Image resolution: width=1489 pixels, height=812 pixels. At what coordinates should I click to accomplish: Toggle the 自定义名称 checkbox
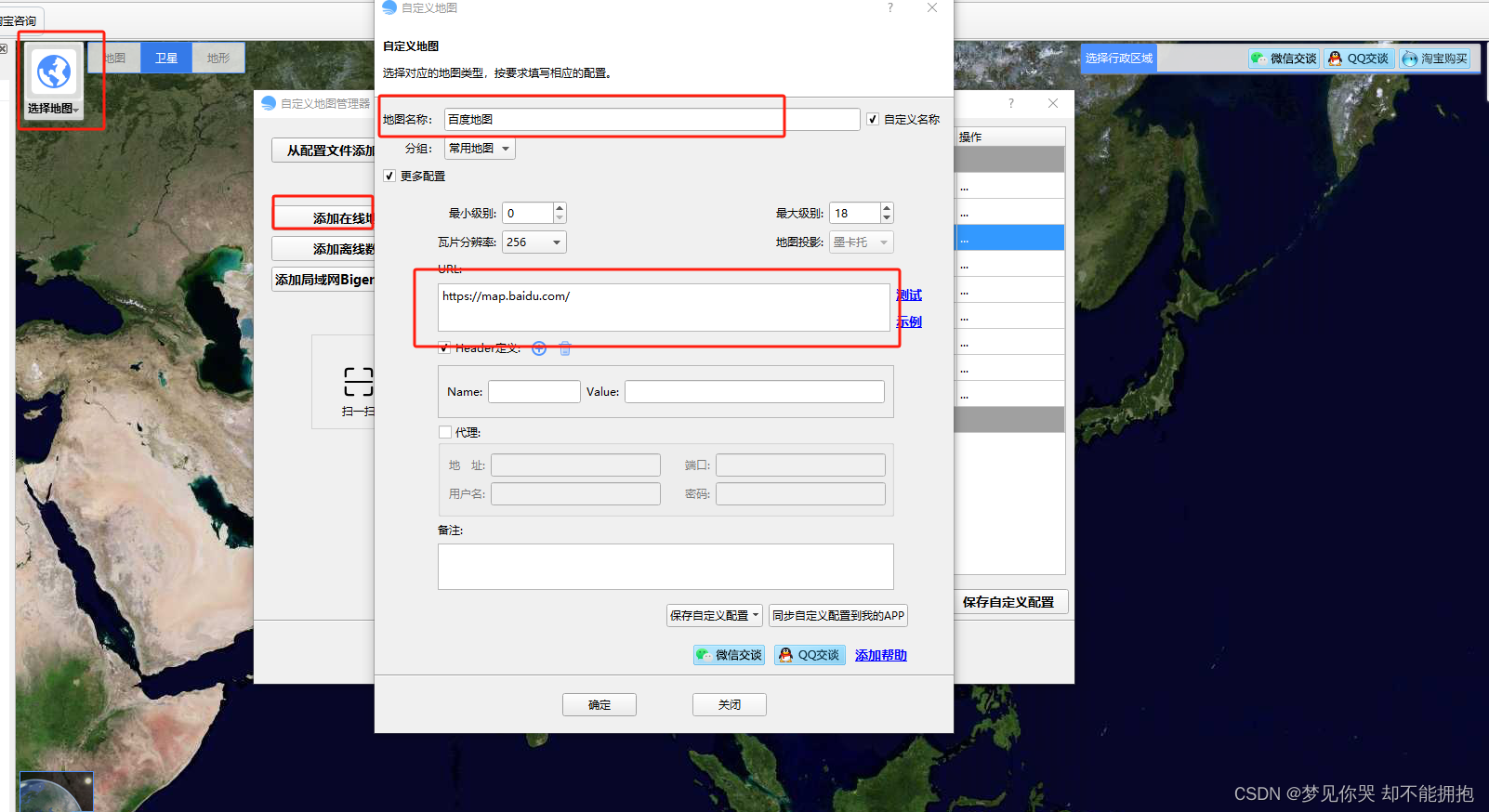[873, 119]
